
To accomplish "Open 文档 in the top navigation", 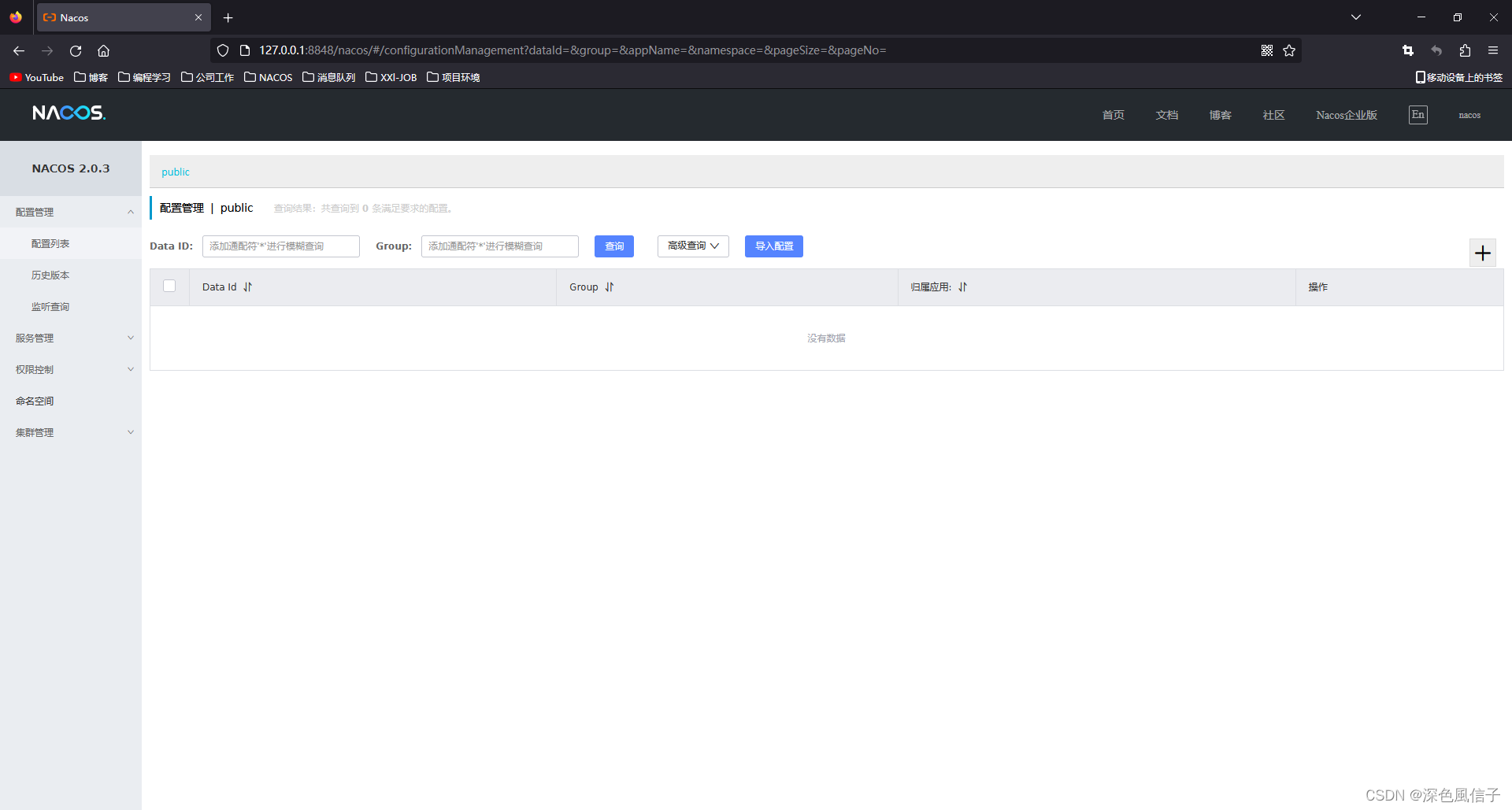I will (x=1167, y=115).
